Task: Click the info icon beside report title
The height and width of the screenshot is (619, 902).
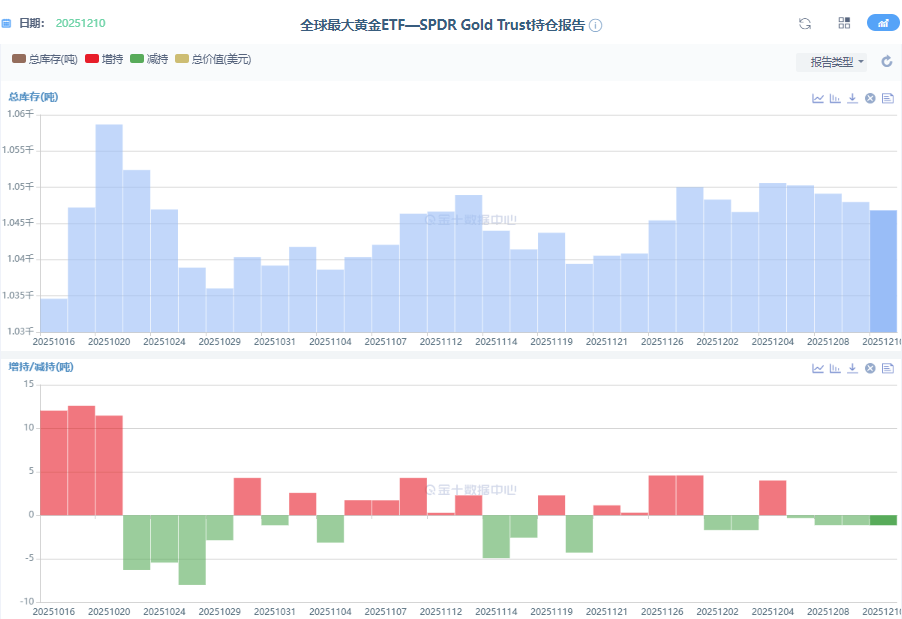Action: click(x=596, y=25)
